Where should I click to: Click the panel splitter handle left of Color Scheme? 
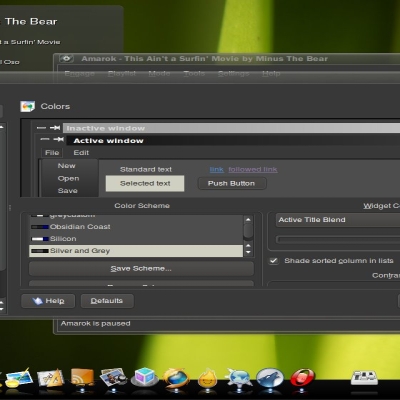(x=10, y=208)
